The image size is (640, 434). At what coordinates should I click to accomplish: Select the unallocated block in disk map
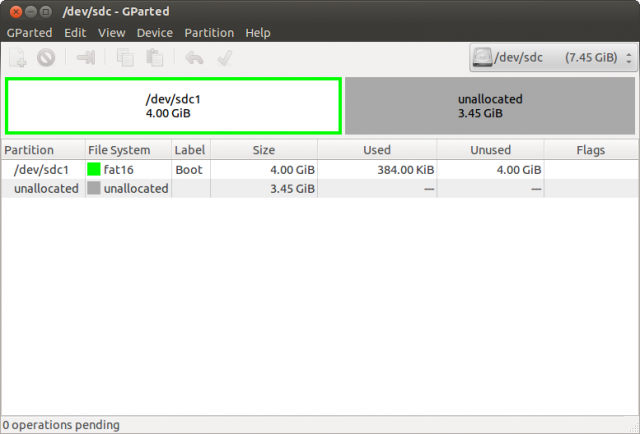[x=489, y=106]
